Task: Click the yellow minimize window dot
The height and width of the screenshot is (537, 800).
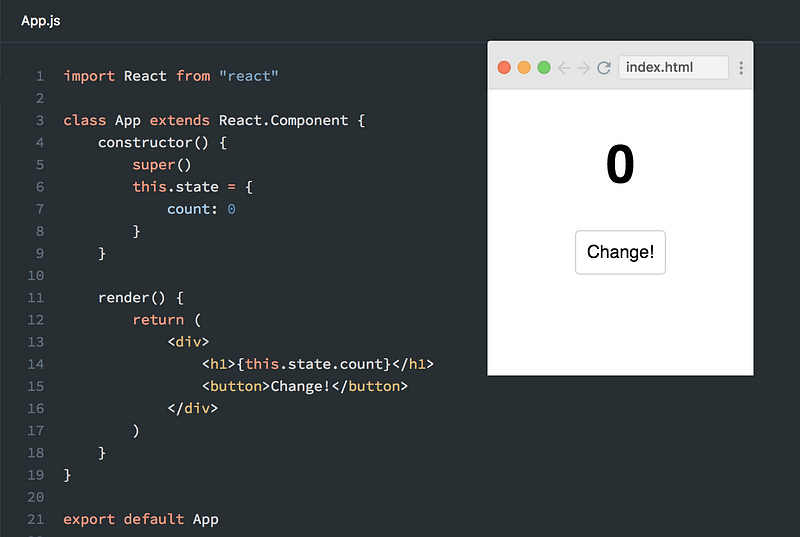Action: pyautogui.click(x=524, y=67)
